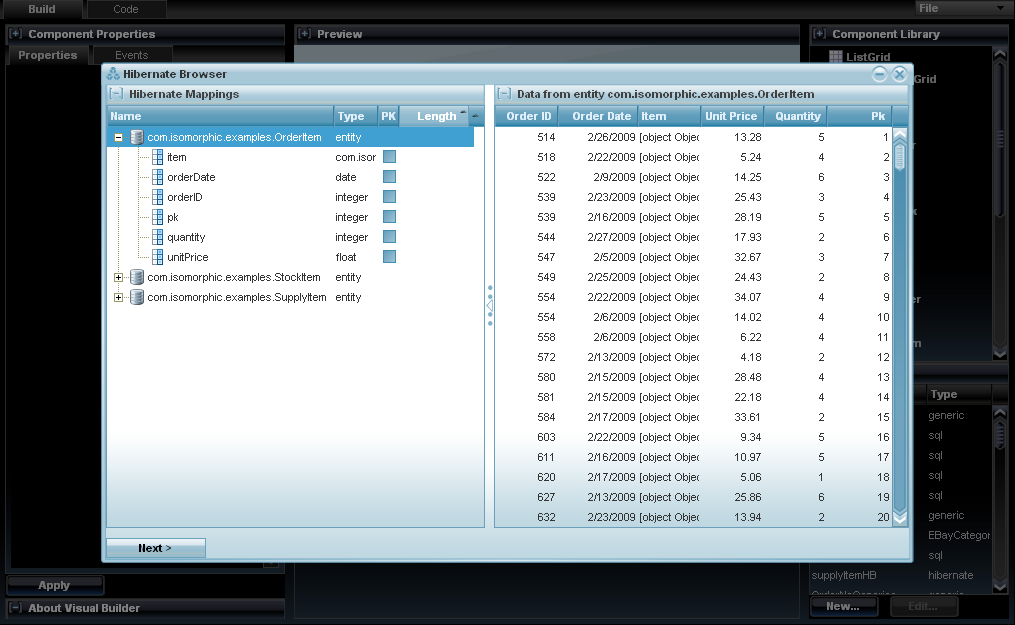Sort mappings by Length column header

tap(434, 116)
